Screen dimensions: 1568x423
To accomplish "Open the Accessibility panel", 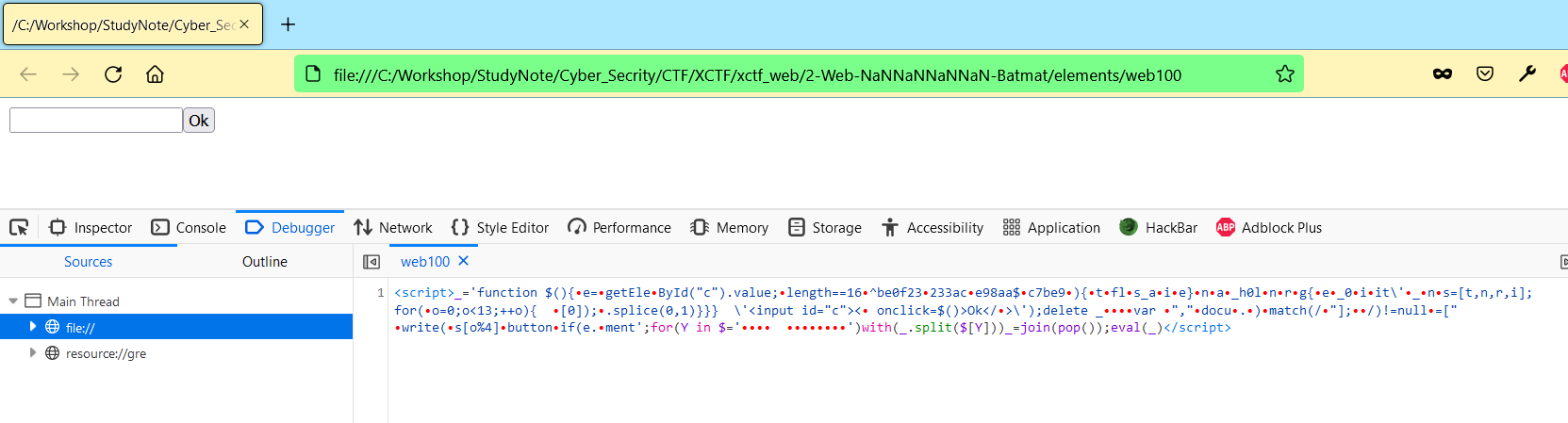I will click(x=933, y=227).
